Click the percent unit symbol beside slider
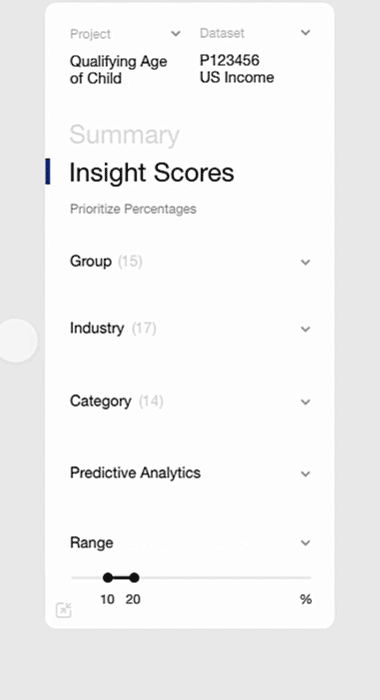 (x=306, y=600)
